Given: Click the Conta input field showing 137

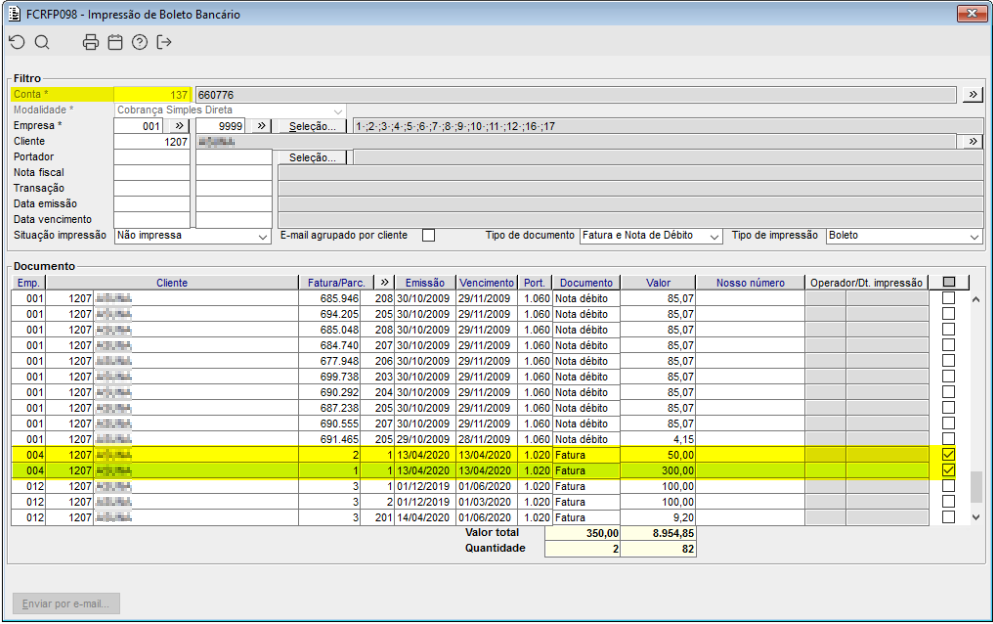Looking at the screenshot, I should click(152, 94).
